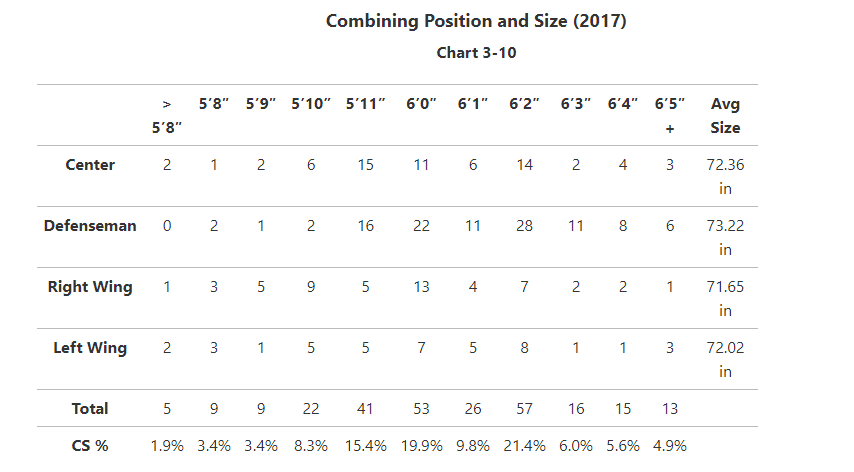
Task: Click the Avg Size column header
Action: (725, 115)
